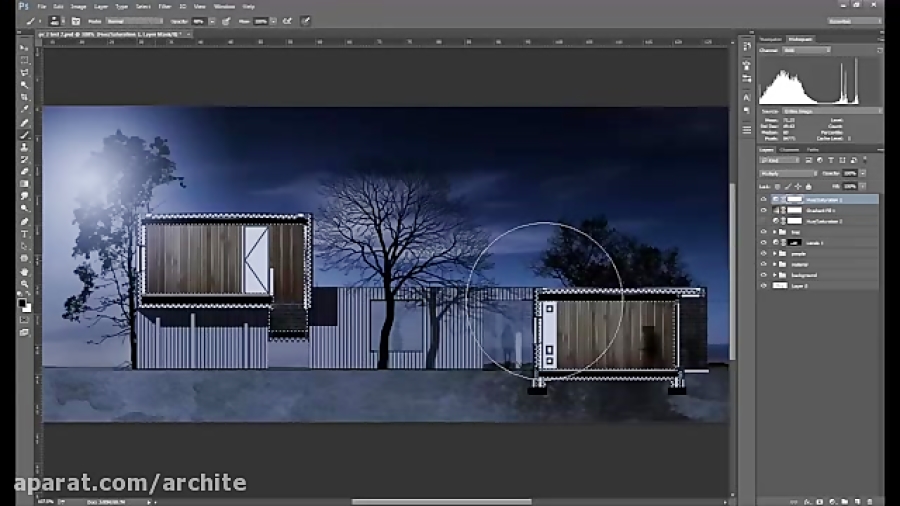Expand the people layer group
This screenshot has height=506, width=900.
click(774, 254)
